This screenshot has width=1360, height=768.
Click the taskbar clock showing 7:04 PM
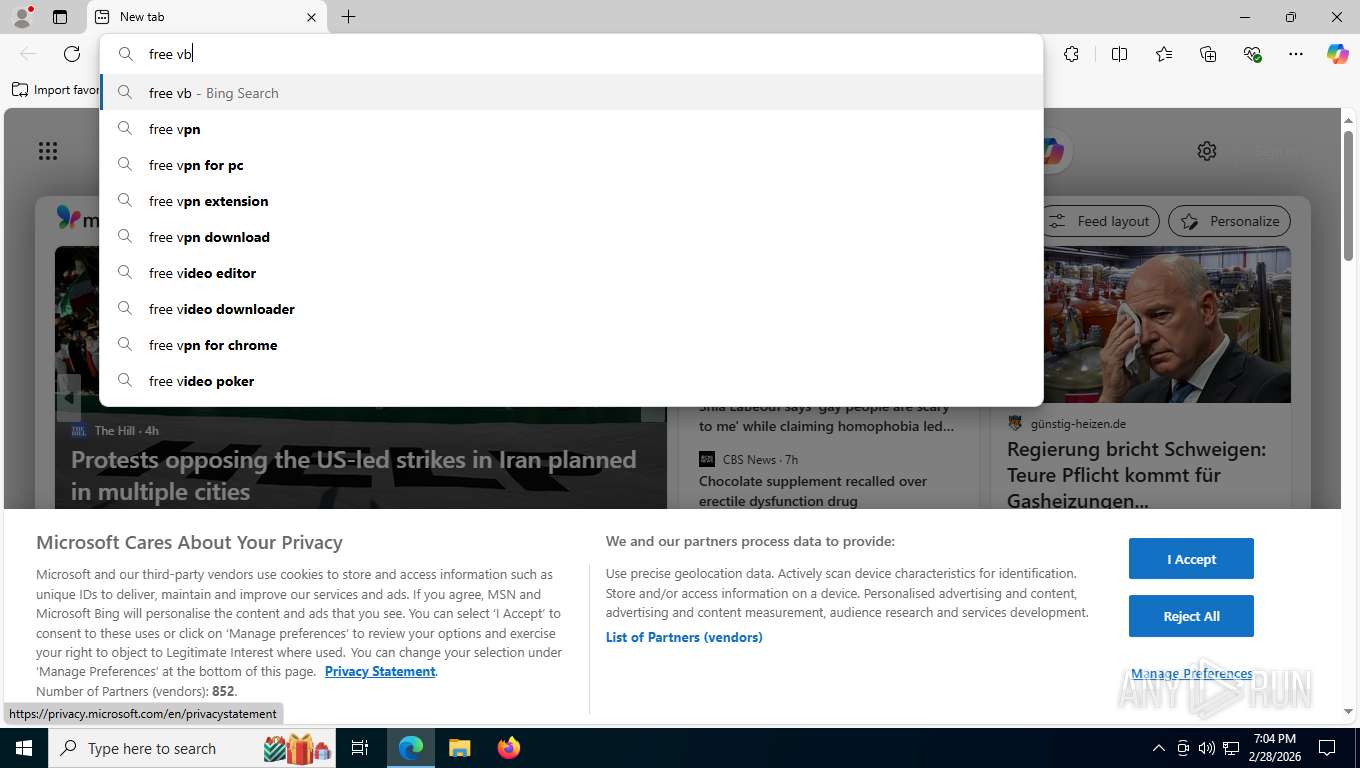pos(1275,748)
